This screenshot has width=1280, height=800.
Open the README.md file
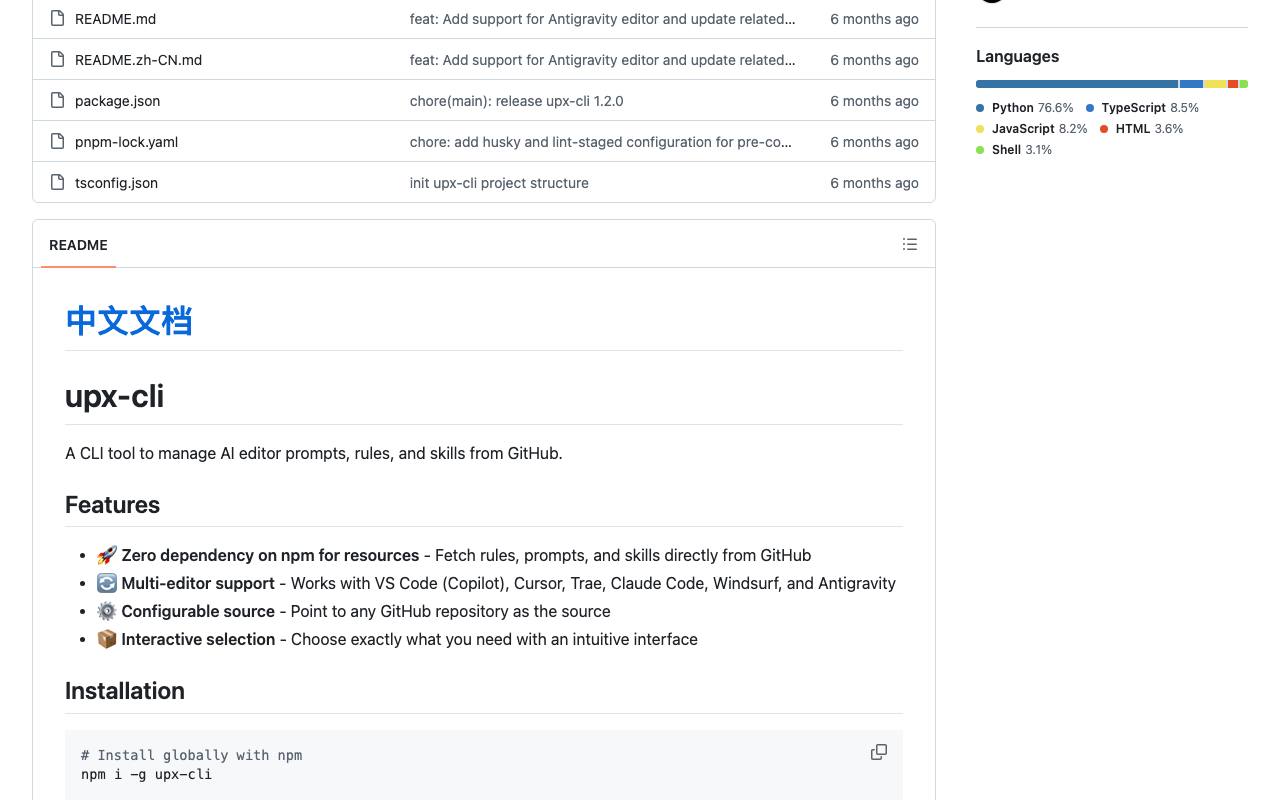click(x=115, y=19)
